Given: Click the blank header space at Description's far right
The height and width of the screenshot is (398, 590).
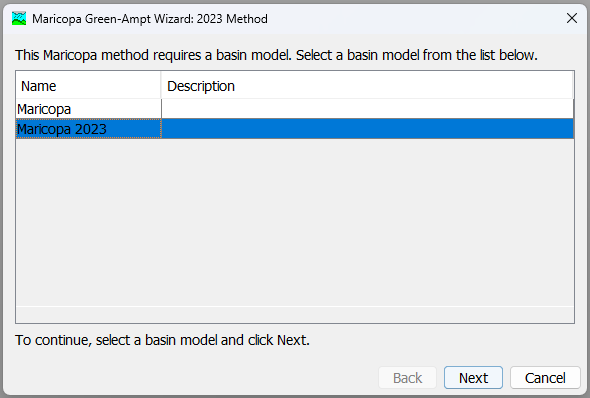Looking at the screenshot, I should [489, 86].
